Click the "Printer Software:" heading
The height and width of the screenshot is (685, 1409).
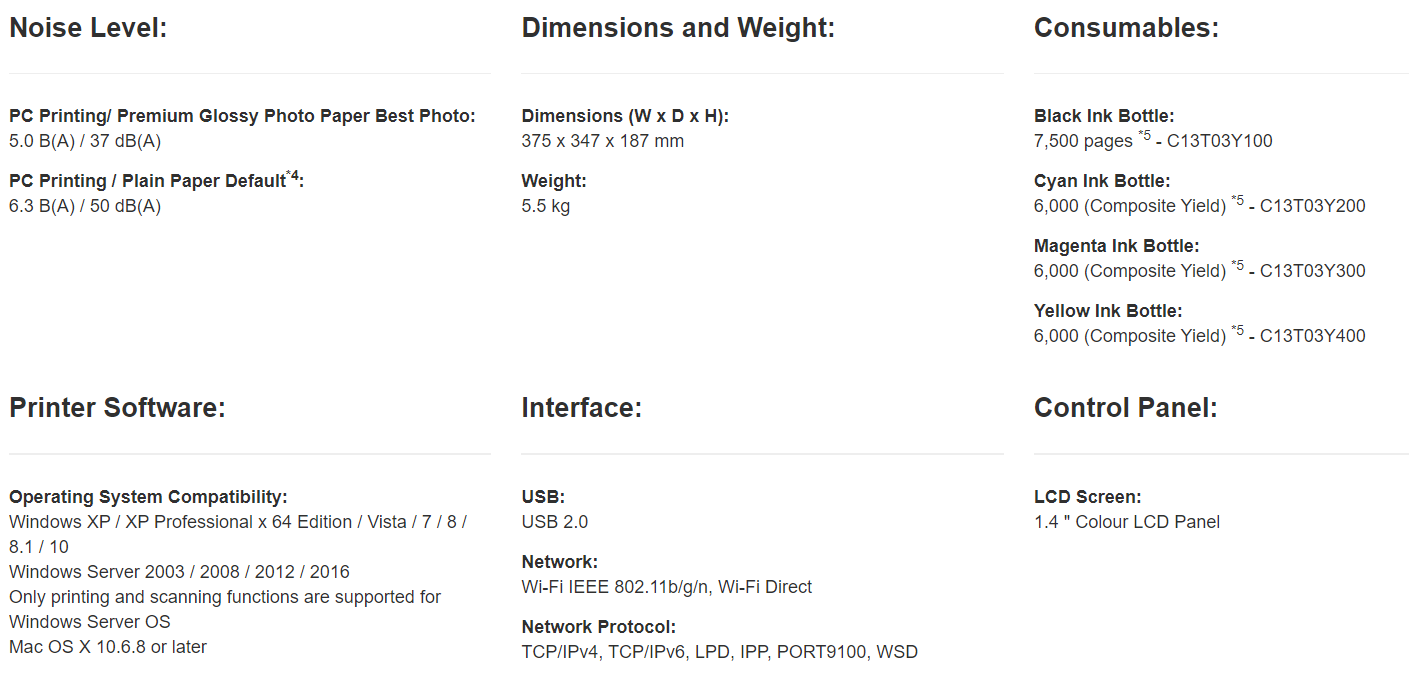(x=117, y=408)
